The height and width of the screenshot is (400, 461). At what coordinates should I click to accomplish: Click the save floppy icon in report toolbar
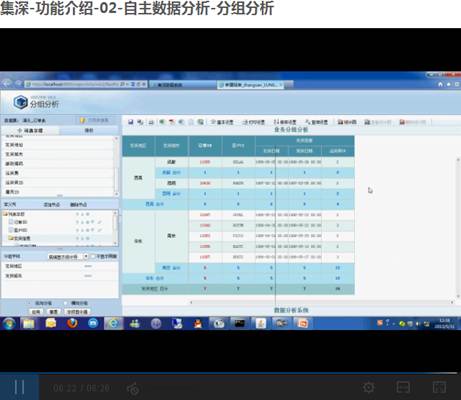point(131,122)
